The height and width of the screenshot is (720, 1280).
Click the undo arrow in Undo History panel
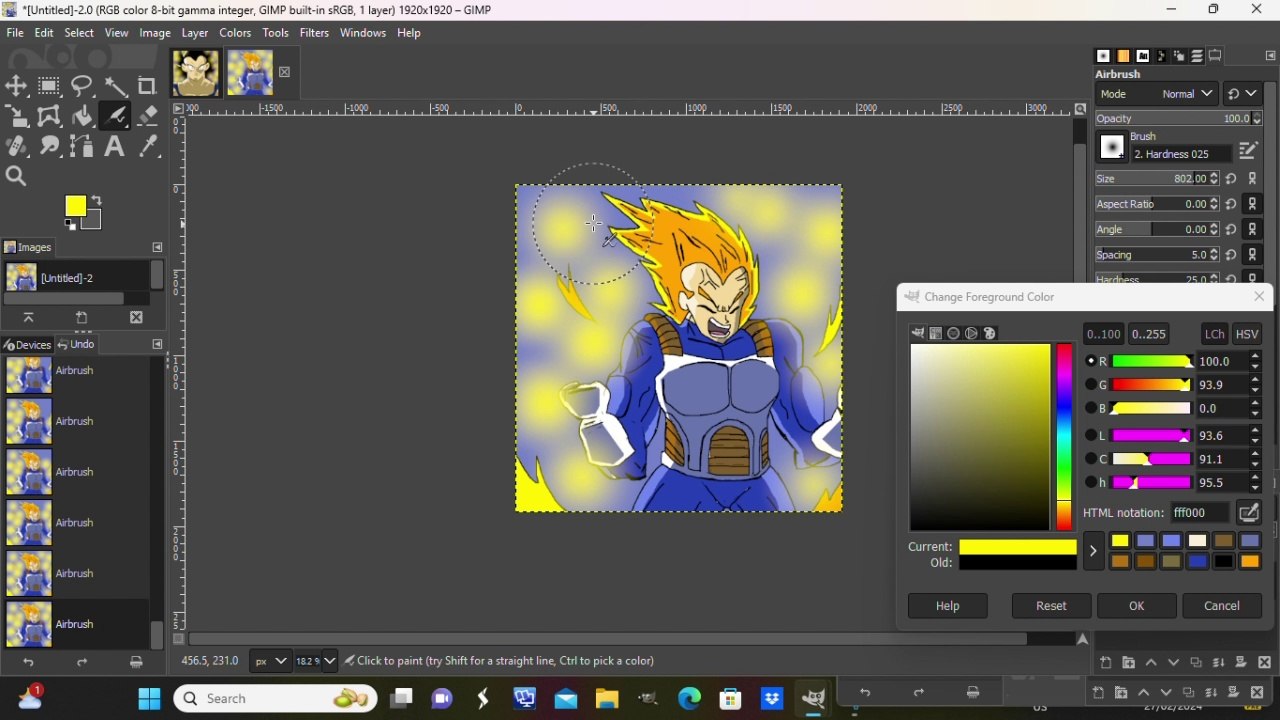click(29, 663)
